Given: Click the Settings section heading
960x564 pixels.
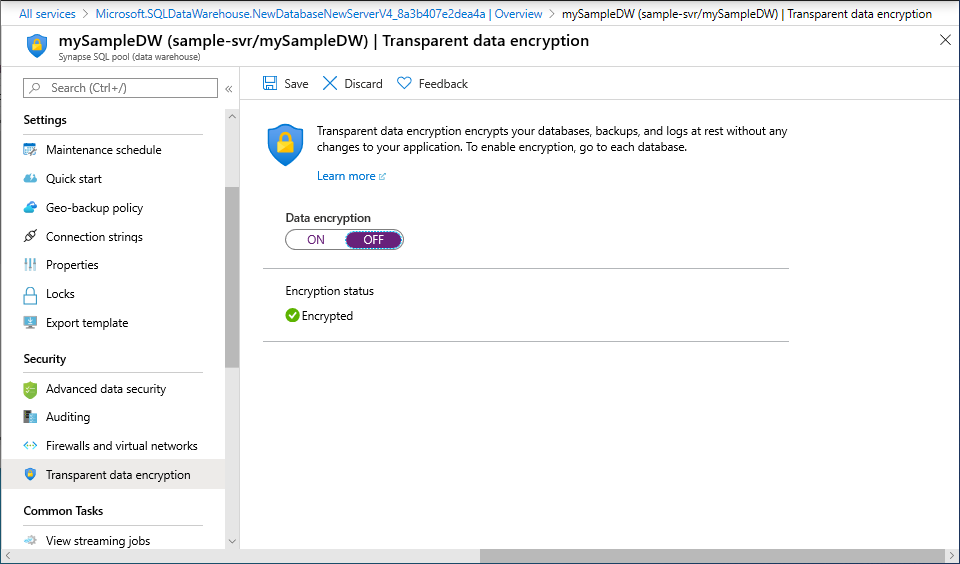Looking at the screenshot, I should pyautogui.click(x=45, y=120).
